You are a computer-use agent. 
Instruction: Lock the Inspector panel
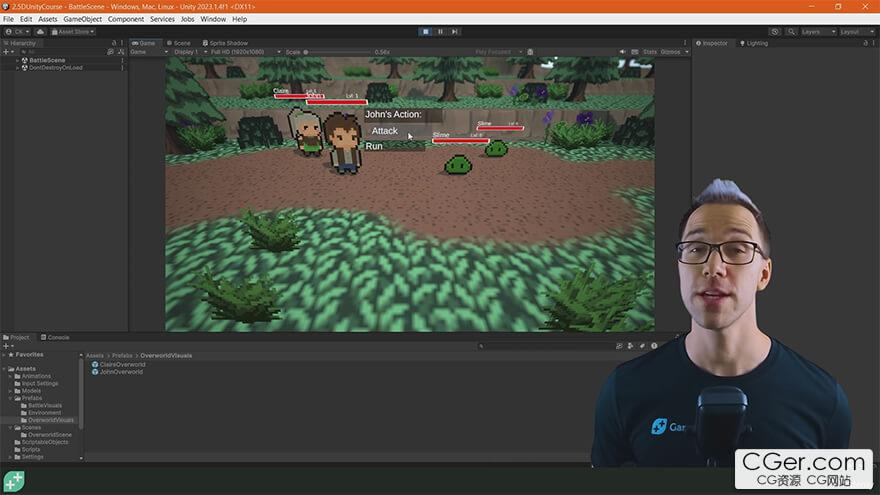(x=865, y=43)
